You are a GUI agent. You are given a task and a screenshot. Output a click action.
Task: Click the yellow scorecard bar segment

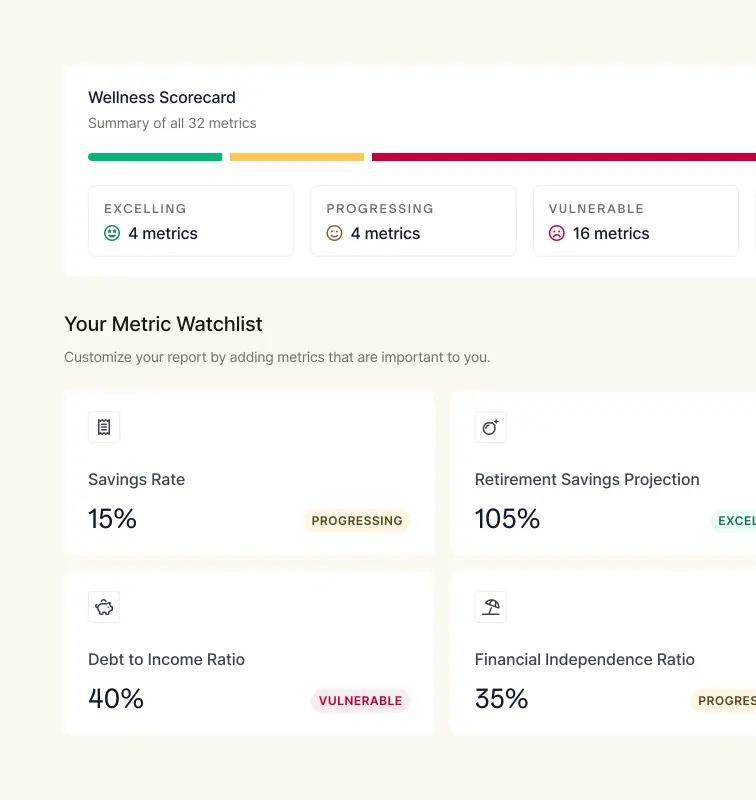click(297, 157)
